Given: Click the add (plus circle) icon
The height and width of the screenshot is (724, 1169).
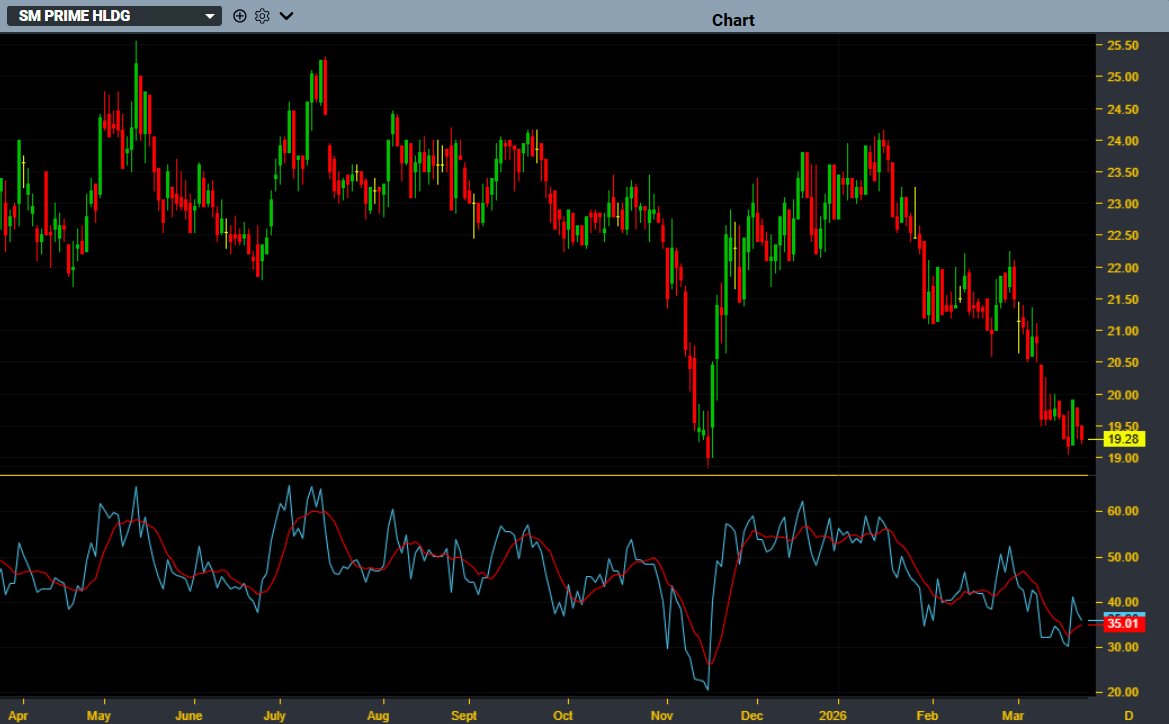Looking at the screenshot, I should [239, 16].
